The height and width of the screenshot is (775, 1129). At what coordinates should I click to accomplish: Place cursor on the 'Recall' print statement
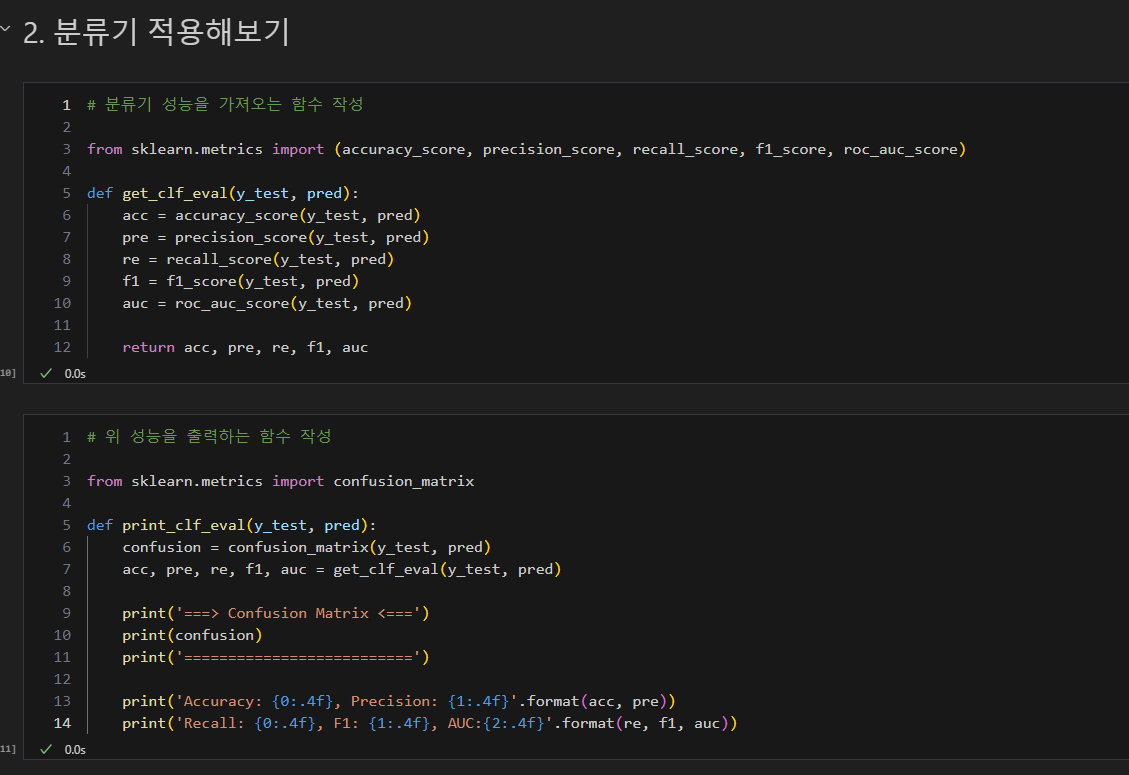tap(430, 723)
